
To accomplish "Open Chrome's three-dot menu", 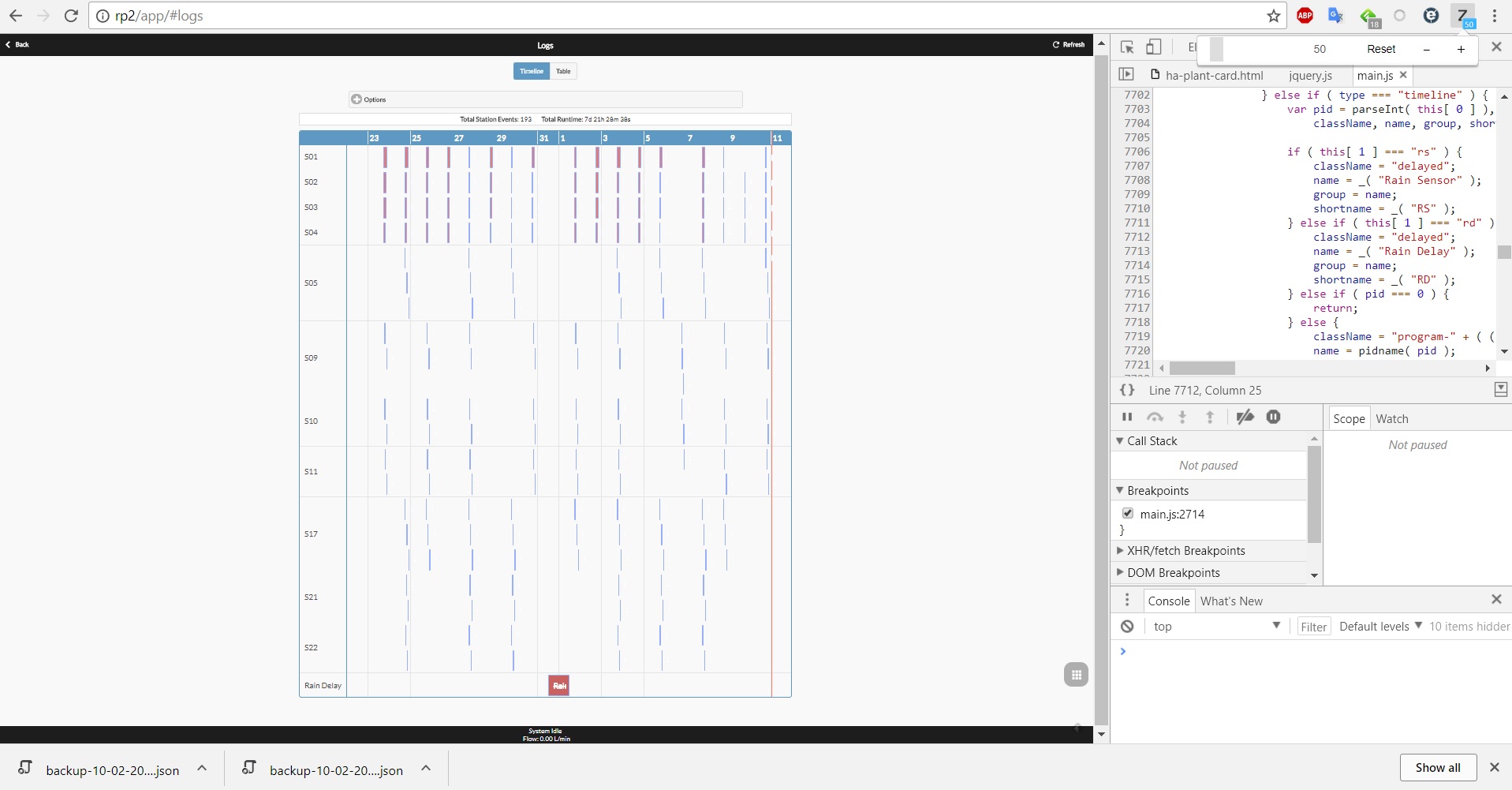I will (x=1495, y=16).
